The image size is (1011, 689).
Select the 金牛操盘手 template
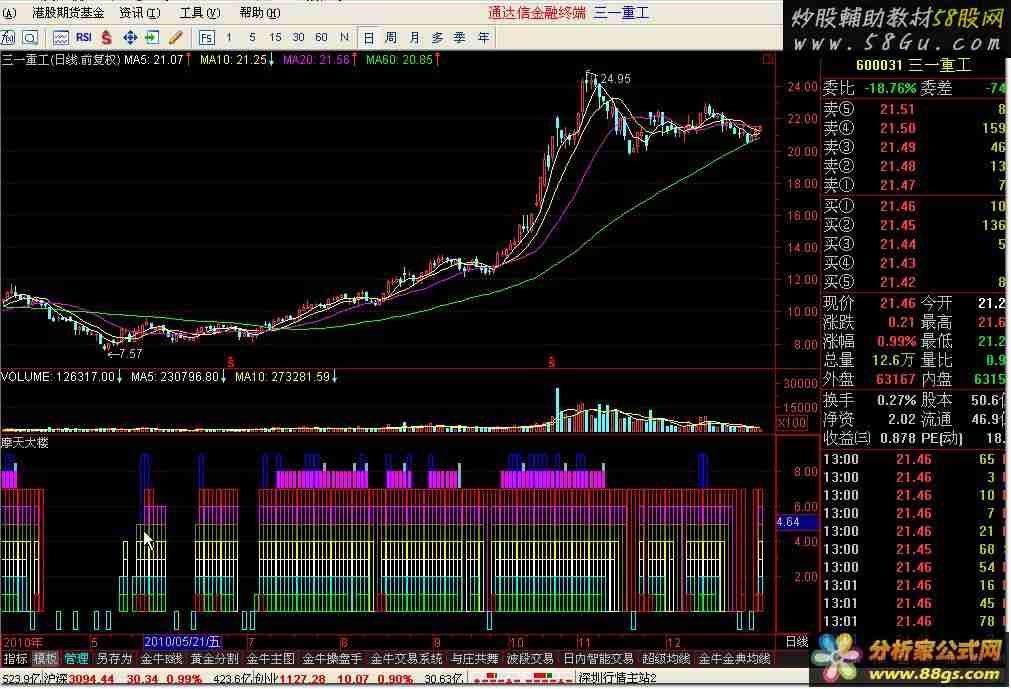[x=333, y=659]
